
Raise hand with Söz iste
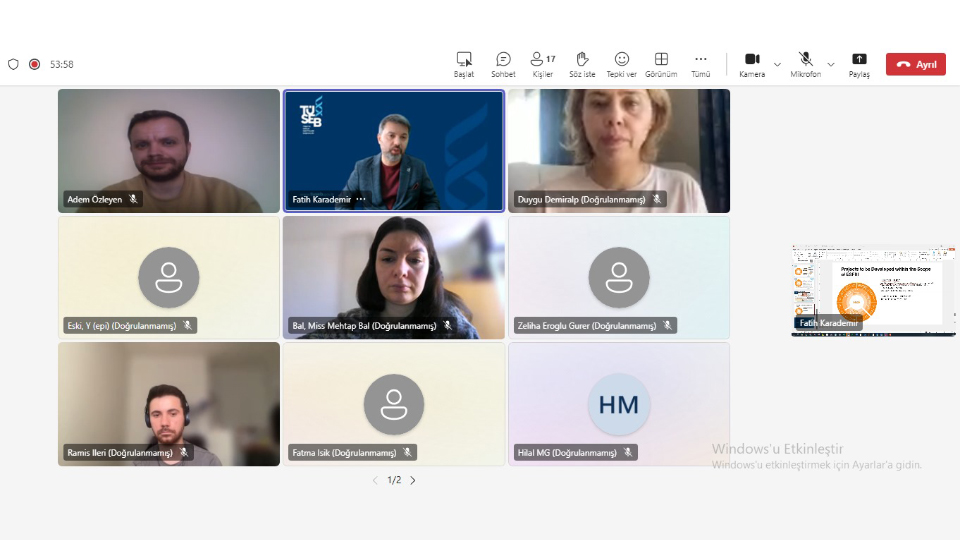coord(582,64)
